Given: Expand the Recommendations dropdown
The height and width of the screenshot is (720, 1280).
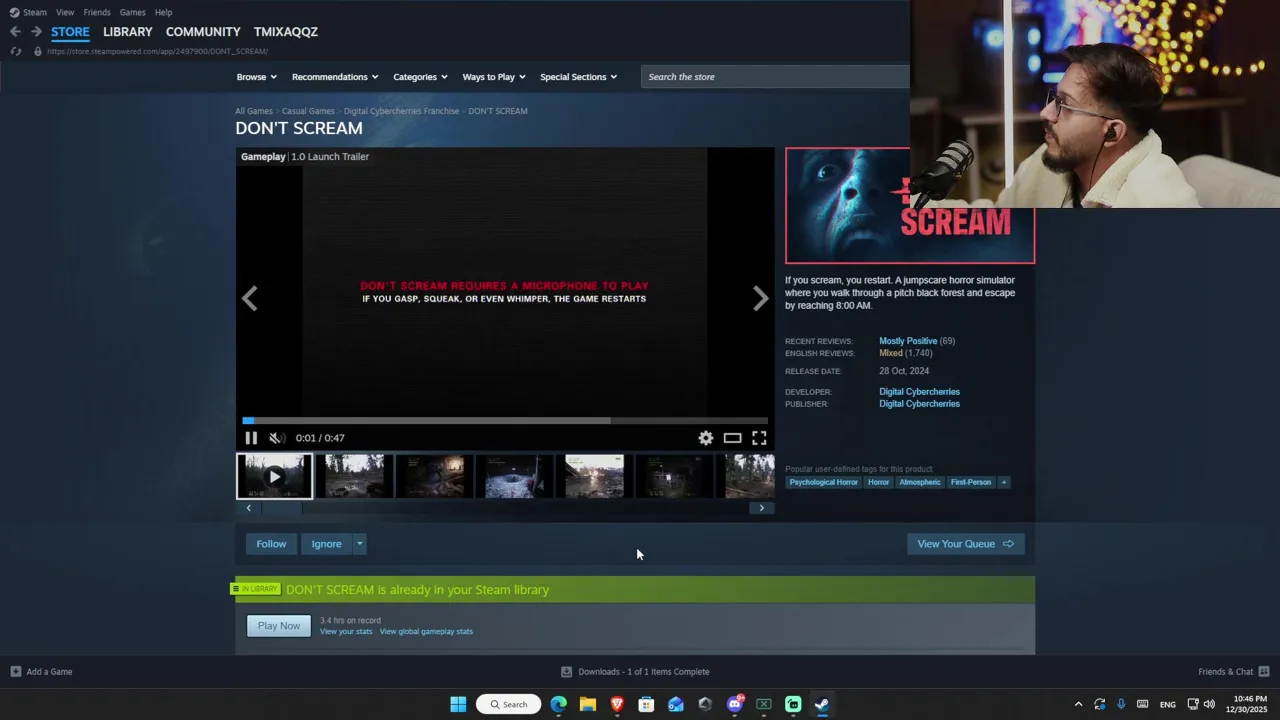Looking at the screenshot, I should coord(335,77).
